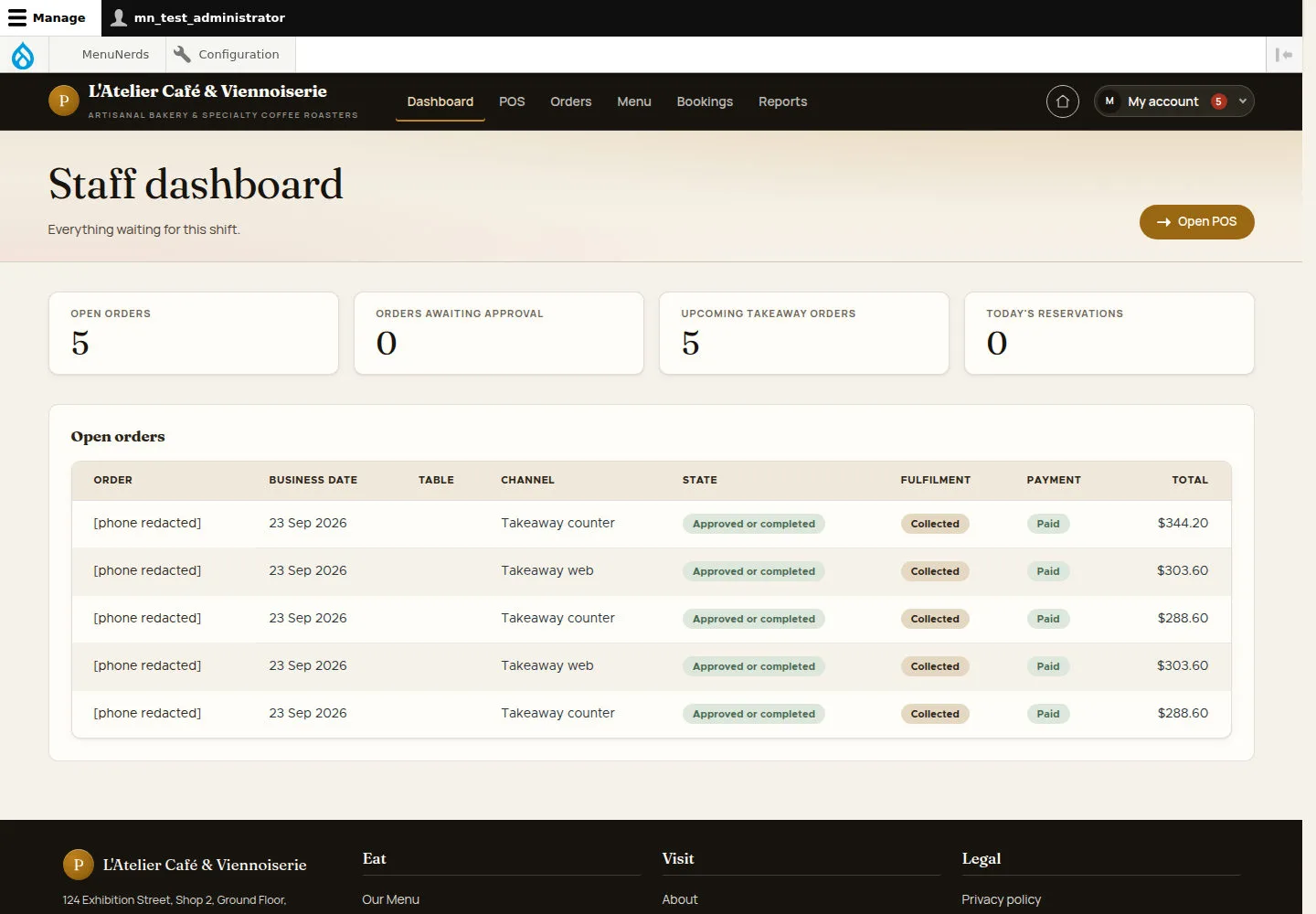Open the Bookings navigation tab
Viewport: 1316px width, 914px height.
[x=705, y=101]
